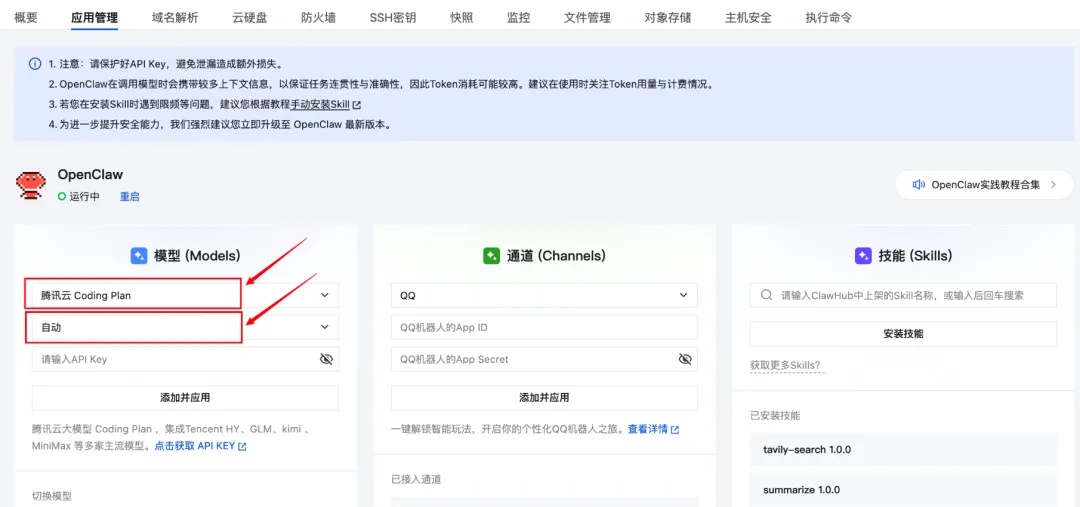Click the 已安装技能 heading
This screenshot has height=507, width=1080.
775,415
